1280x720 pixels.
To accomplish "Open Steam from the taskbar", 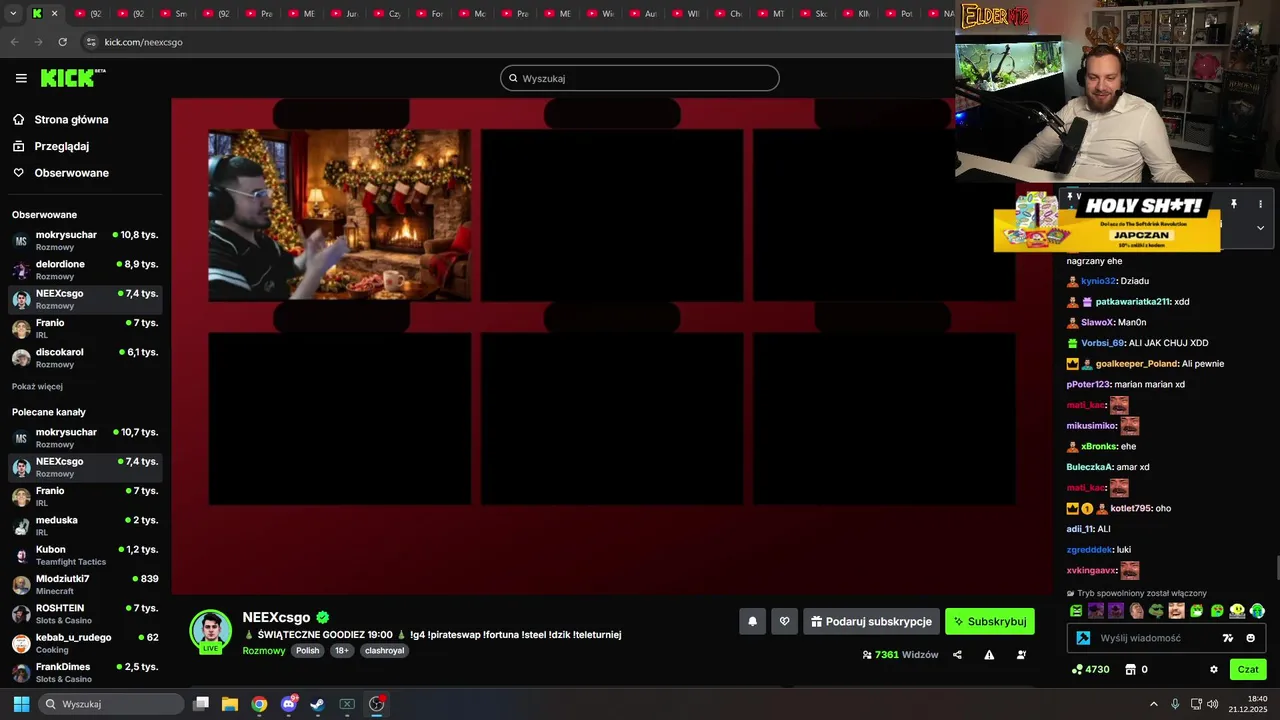I will pyautogui.click(x=317, y=704).
